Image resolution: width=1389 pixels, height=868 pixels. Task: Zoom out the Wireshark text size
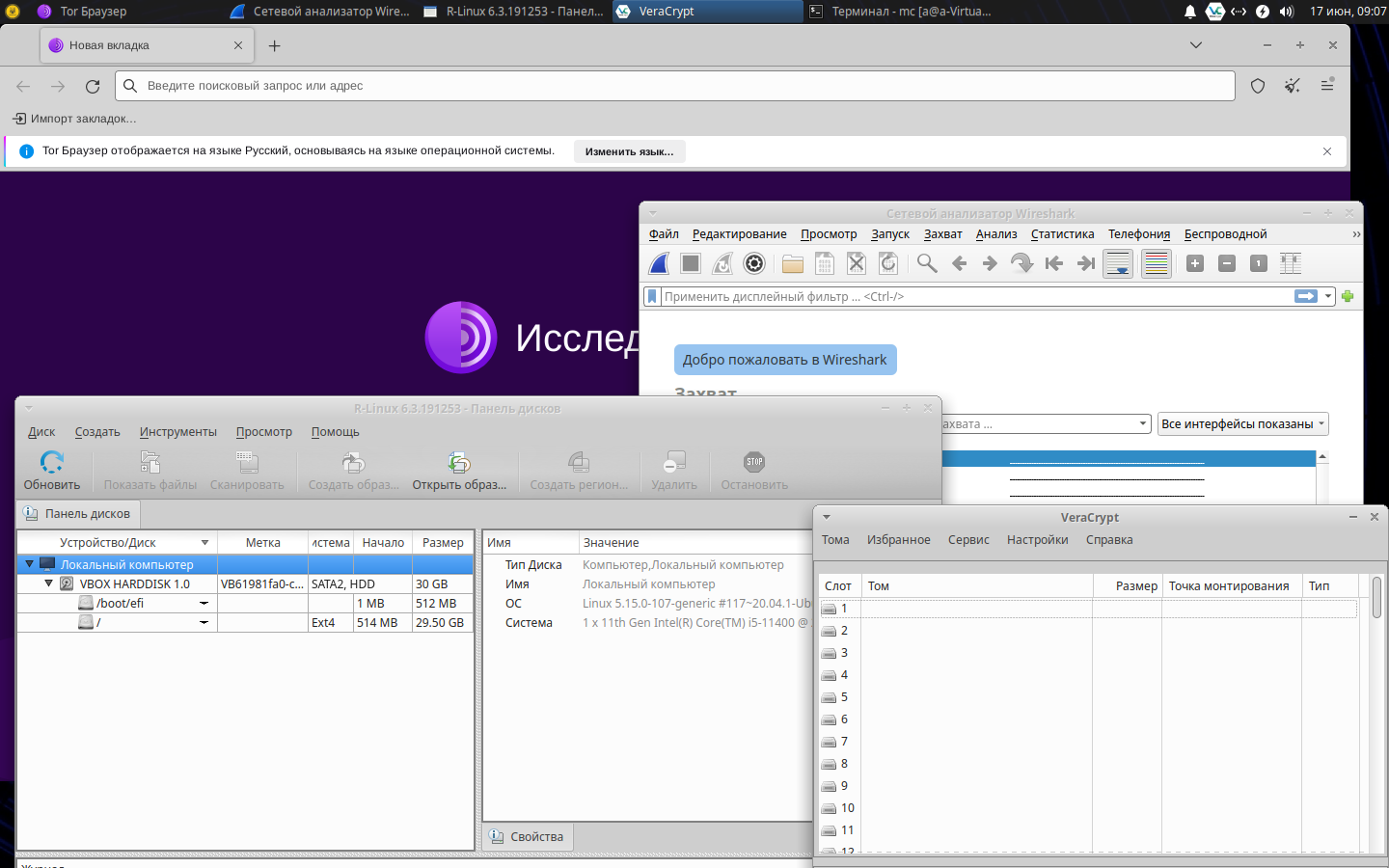point(1227,263)
